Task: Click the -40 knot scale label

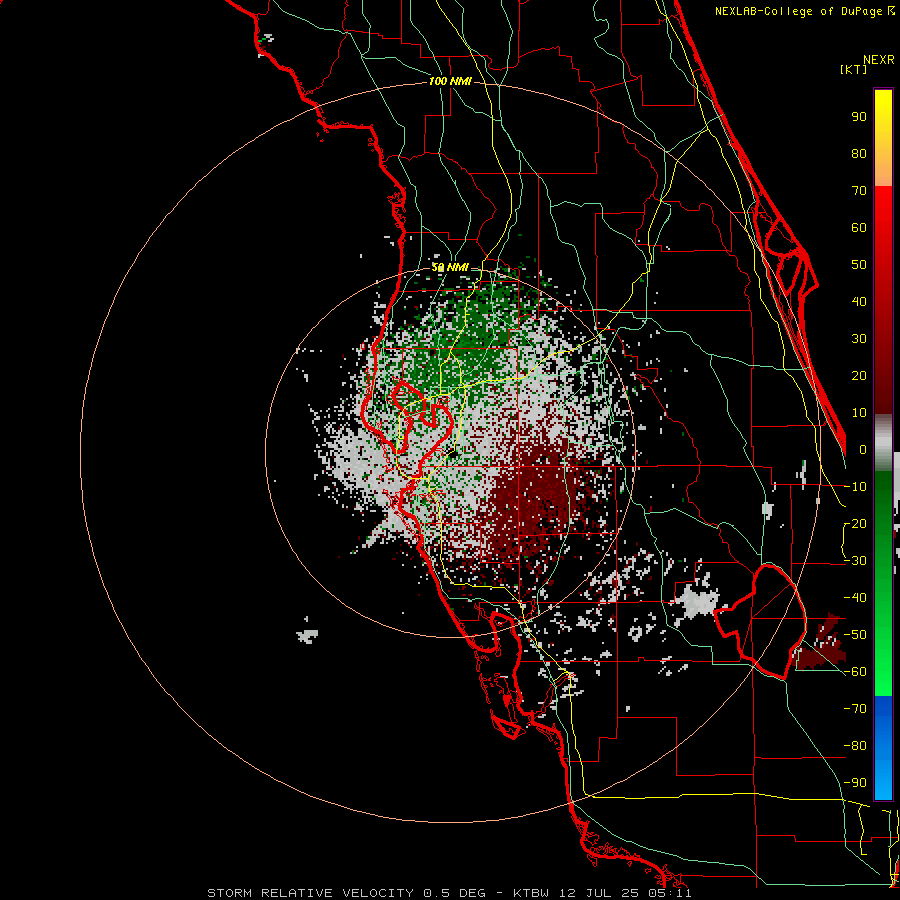Action: point(855,598)
